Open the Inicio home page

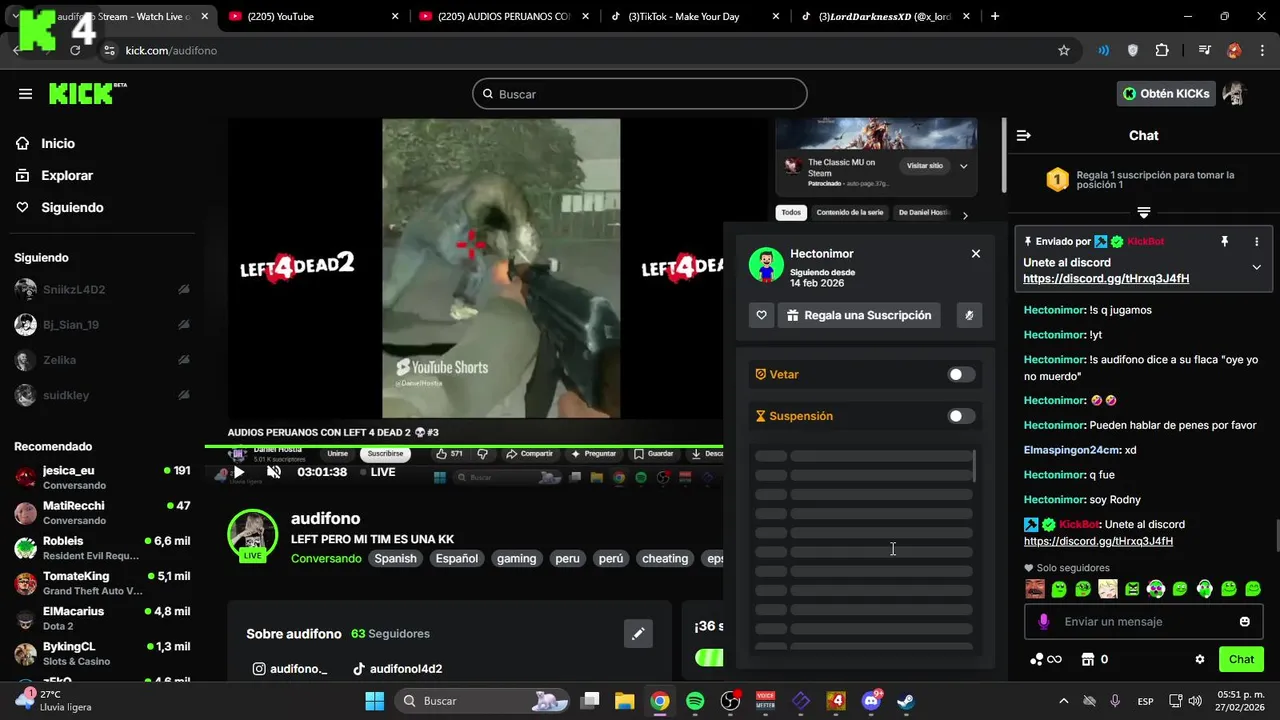pyautogui.click(x=46, y=143)
